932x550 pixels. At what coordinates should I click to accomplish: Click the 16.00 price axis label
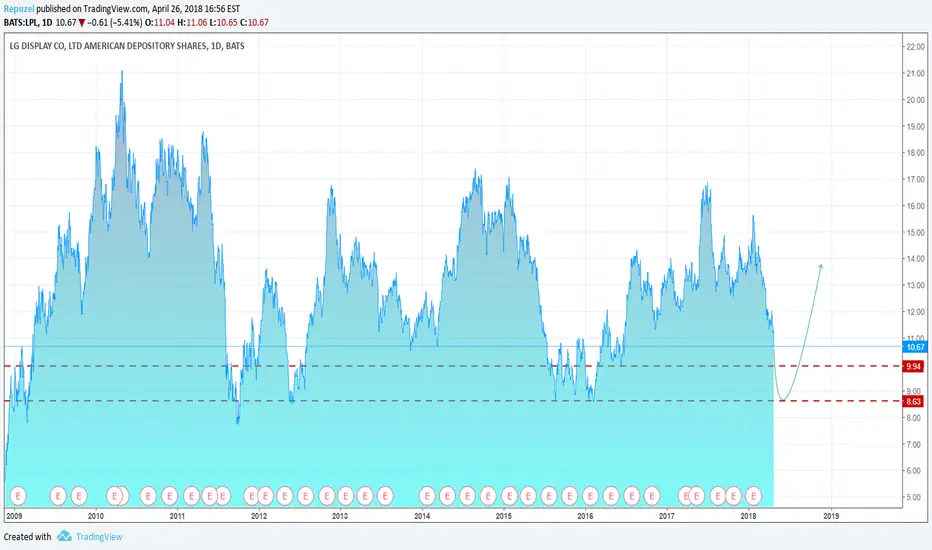[915, 206]
